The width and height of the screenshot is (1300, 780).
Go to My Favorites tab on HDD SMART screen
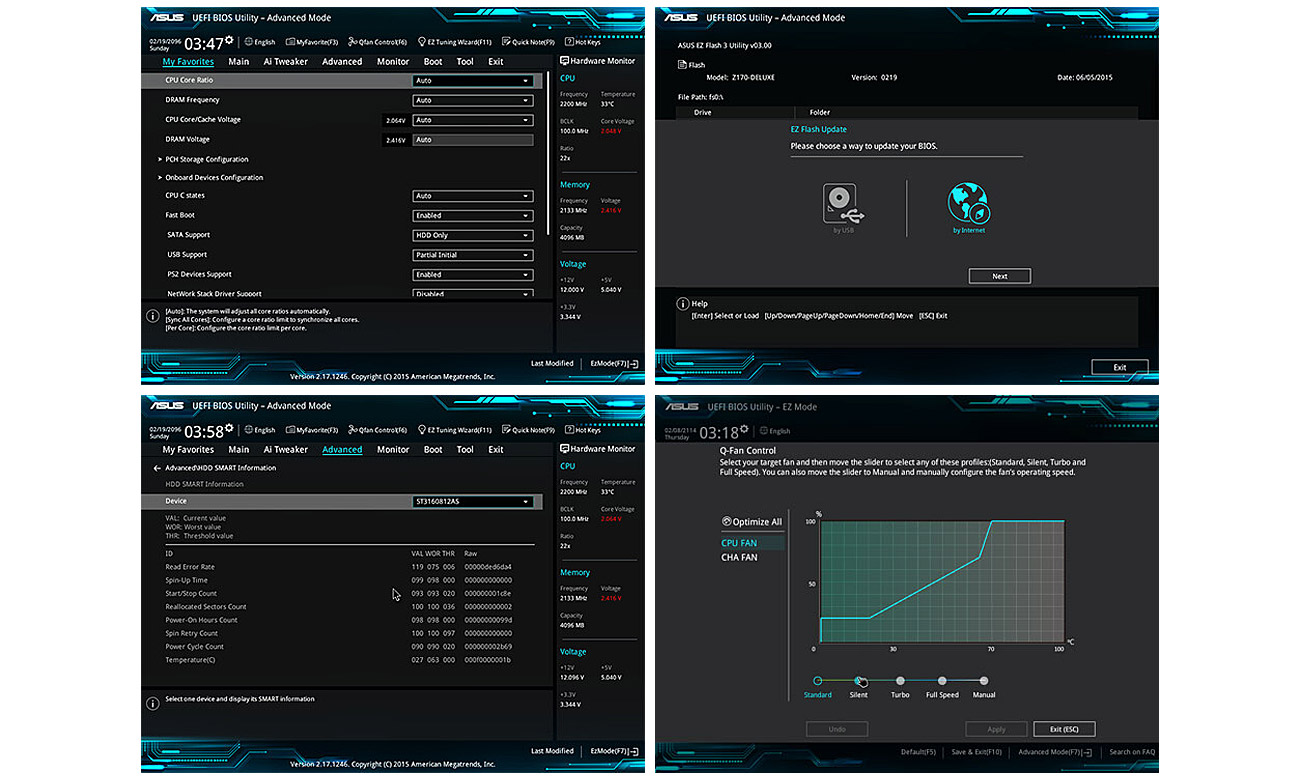(188, 450)
